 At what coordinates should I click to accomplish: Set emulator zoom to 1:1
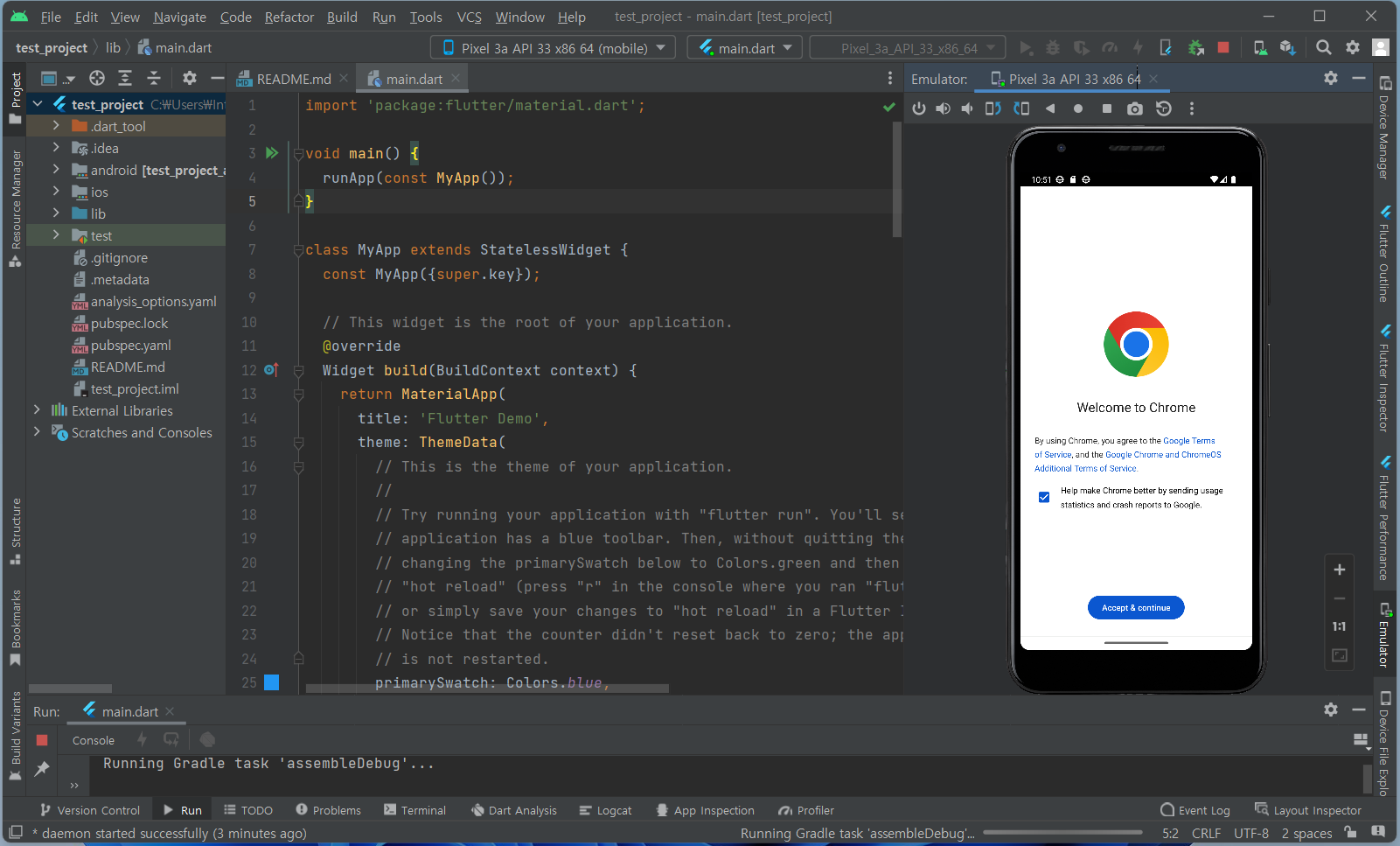(1339, 626)
